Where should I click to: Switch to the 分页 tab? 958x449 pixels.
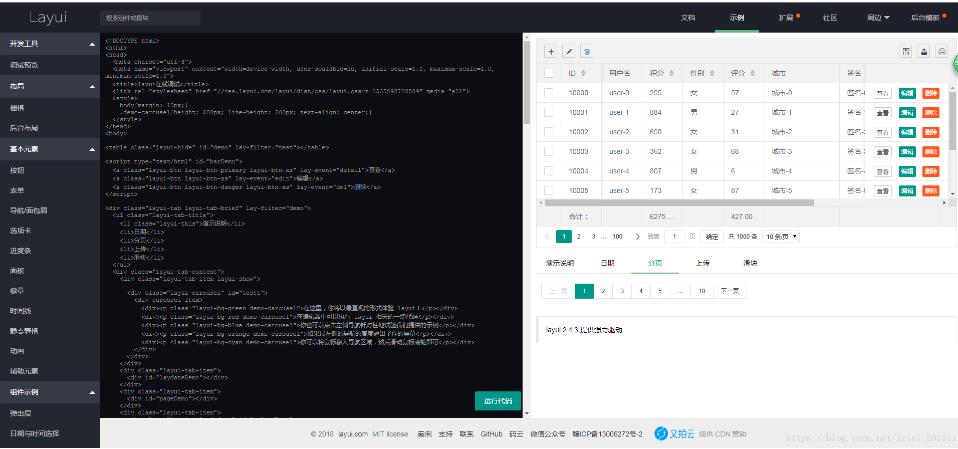pyautogui.click(x=655, y=263)
